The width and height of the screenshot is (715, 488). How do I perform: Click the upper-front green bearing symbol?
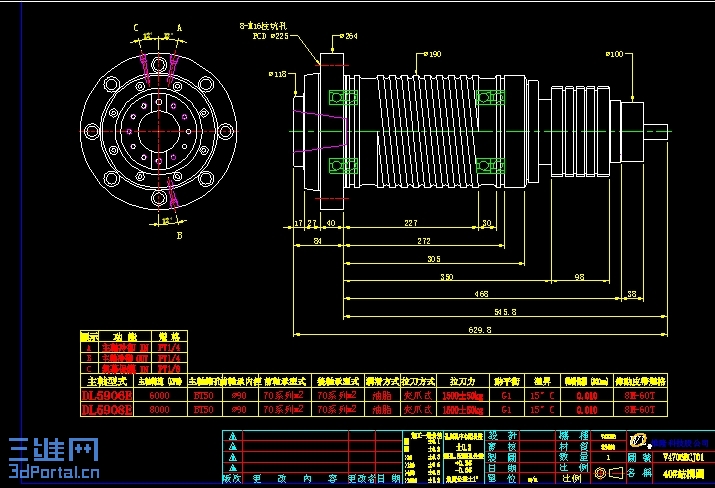(x=343, y=98)
